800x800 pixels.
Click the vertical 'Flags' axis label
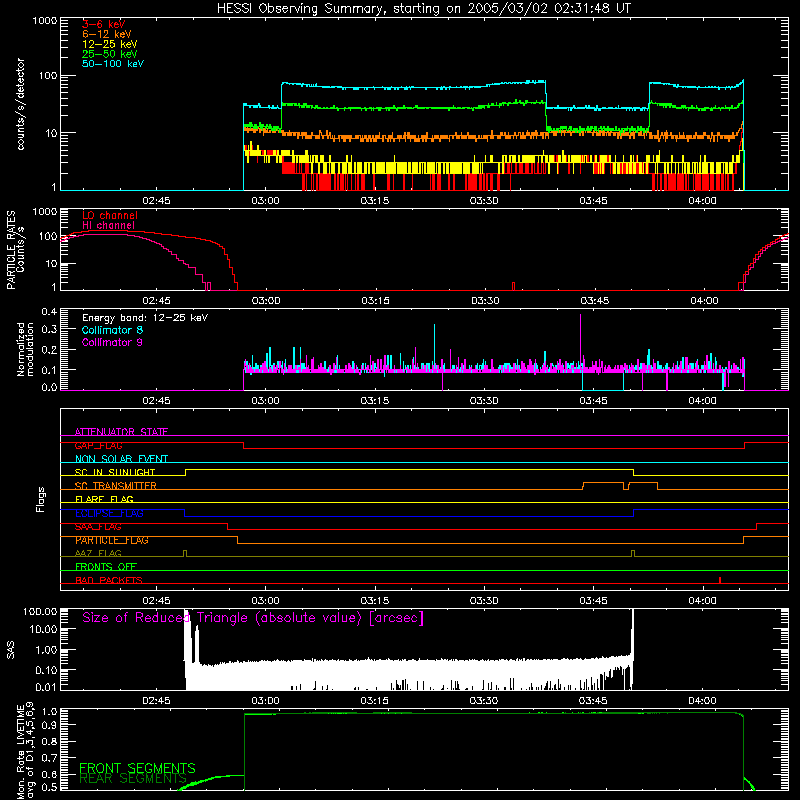tap(41, 499)
